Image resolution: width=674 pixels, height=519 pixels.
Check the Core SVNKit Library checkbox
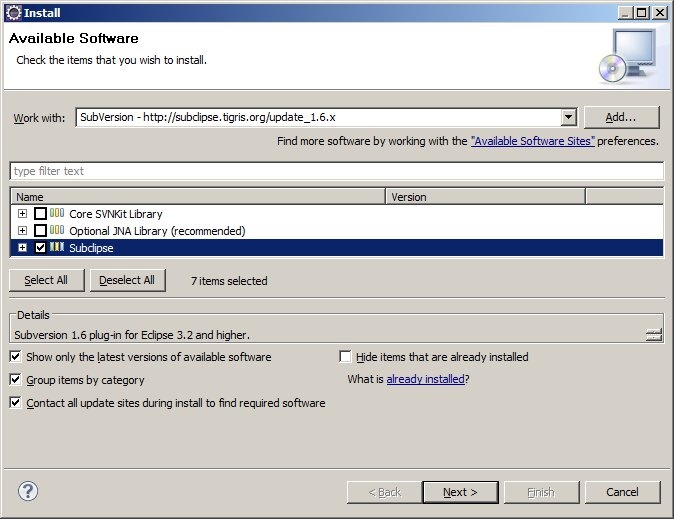pyautogui.click(x=40, y=214)
